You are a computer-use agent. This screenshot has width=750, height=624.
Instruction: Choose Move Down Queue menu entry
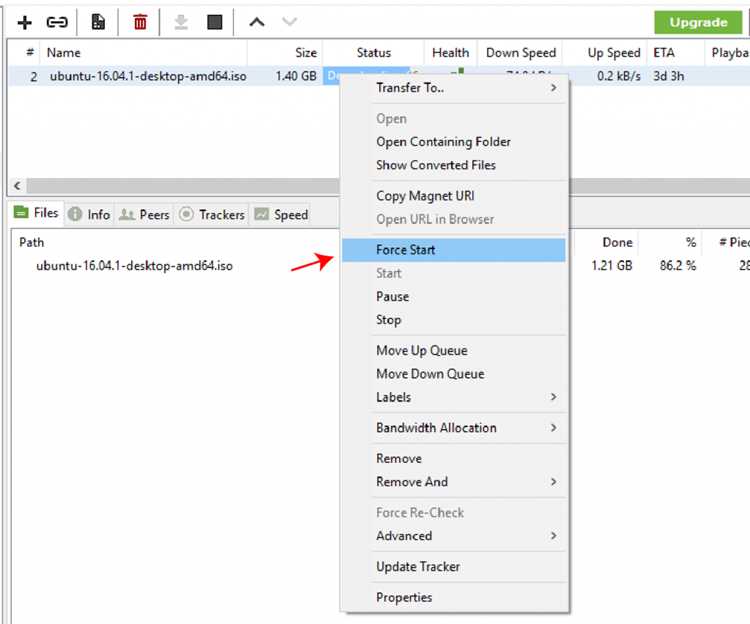pyautogui.click(x=453, y=374)
